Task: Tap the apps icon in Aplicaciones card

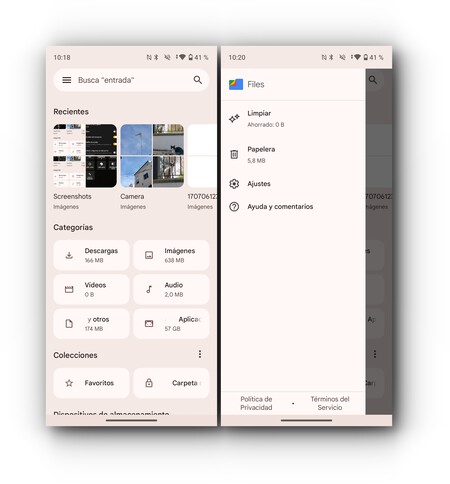Action: pyautogui.click(x=149, y=324)
